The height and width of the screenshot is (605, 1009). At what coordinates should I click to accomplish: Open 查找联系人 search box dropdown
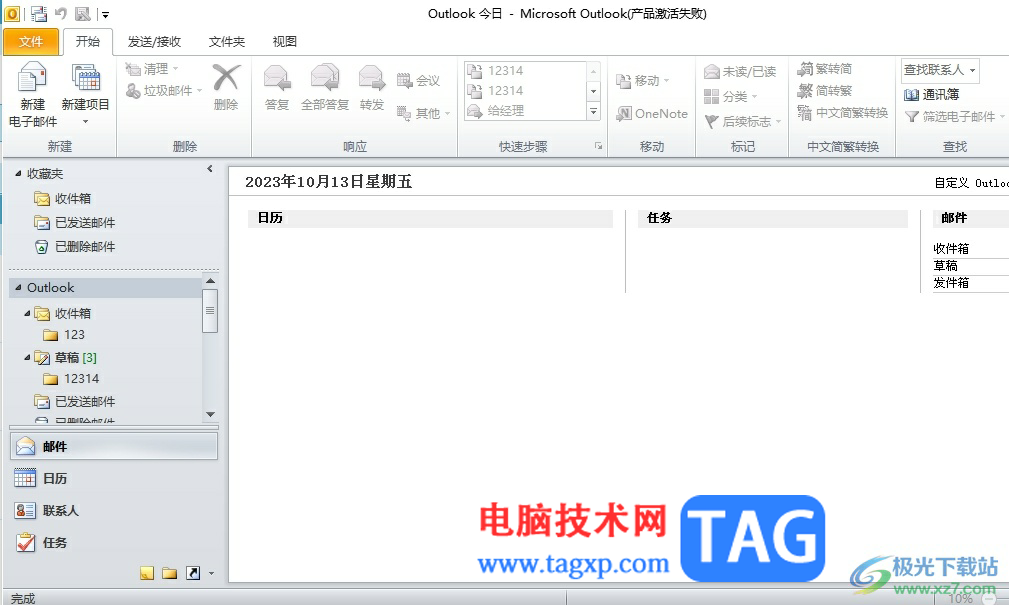point(972,70)
